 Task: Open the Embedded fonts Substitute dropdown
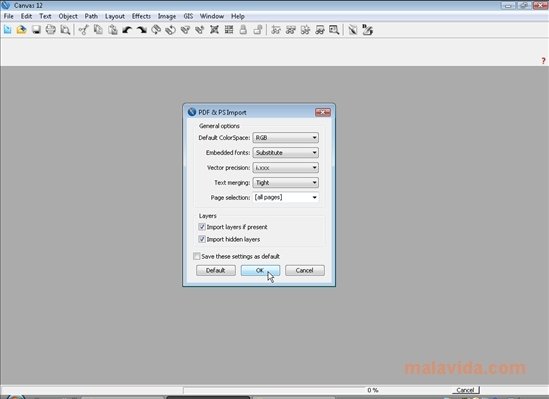pos(285,153)
